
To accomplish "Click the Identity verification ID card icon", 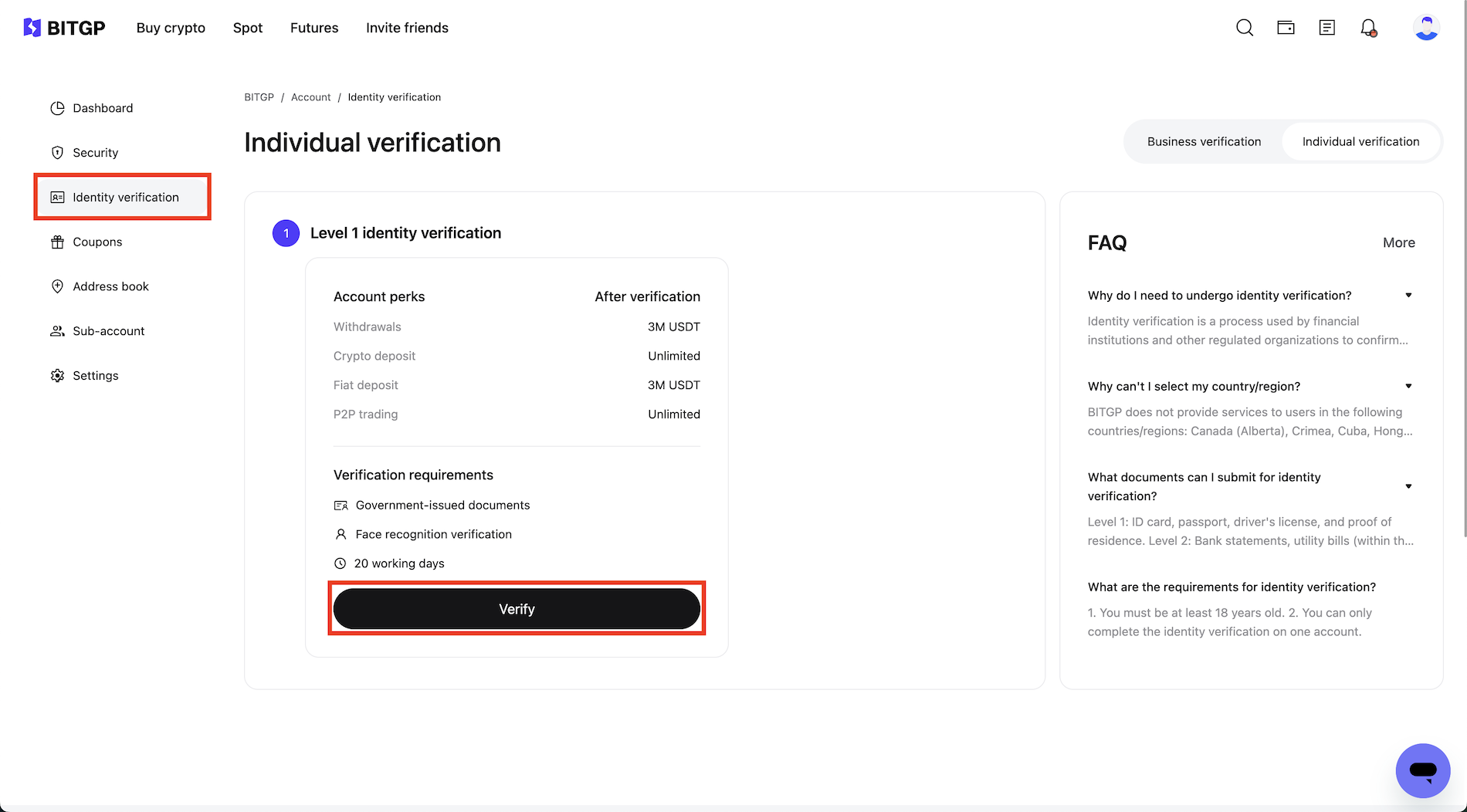I will pos(57,198).
